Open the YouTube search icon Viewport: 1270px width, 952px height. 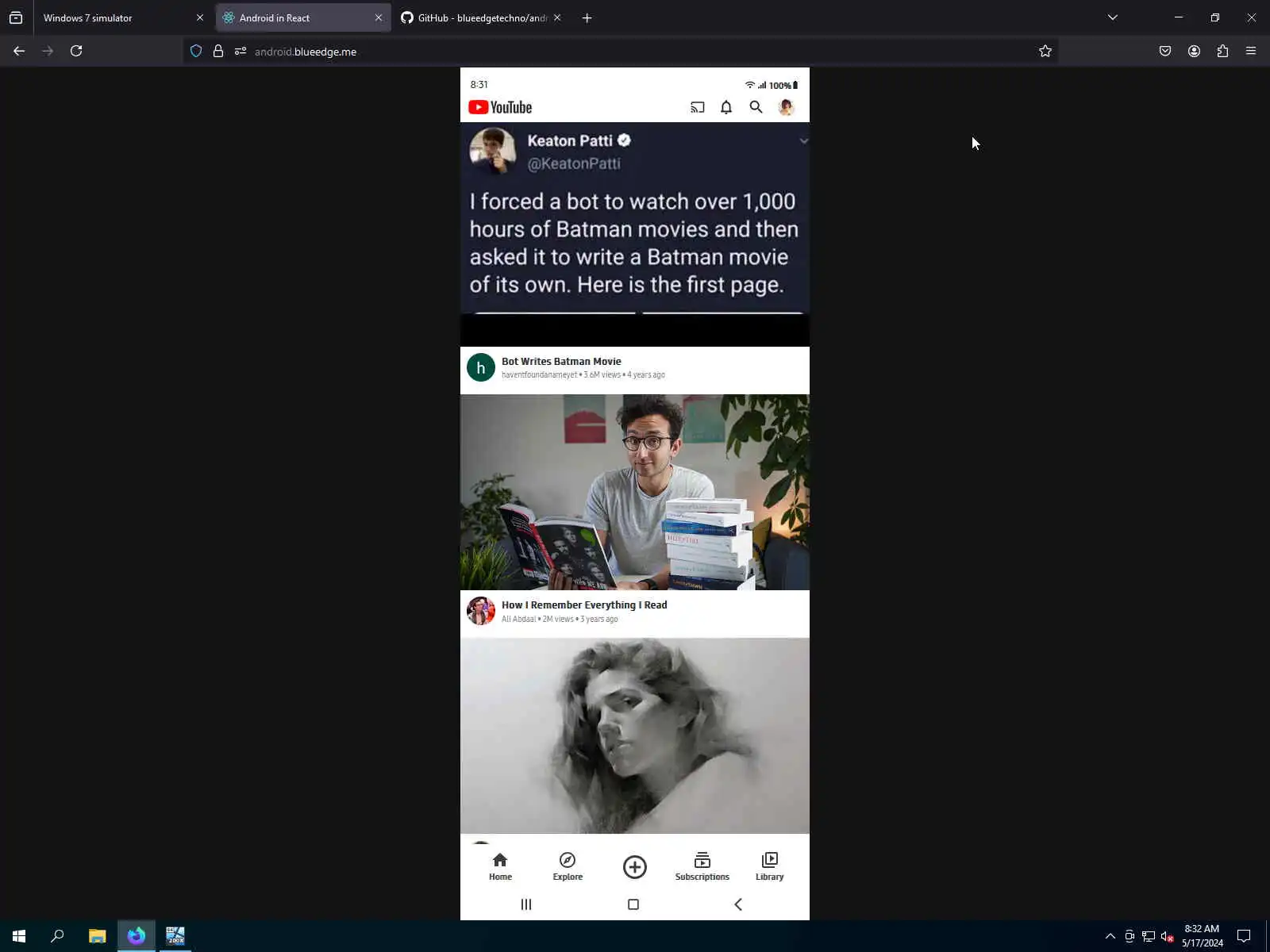click(756, 107)
